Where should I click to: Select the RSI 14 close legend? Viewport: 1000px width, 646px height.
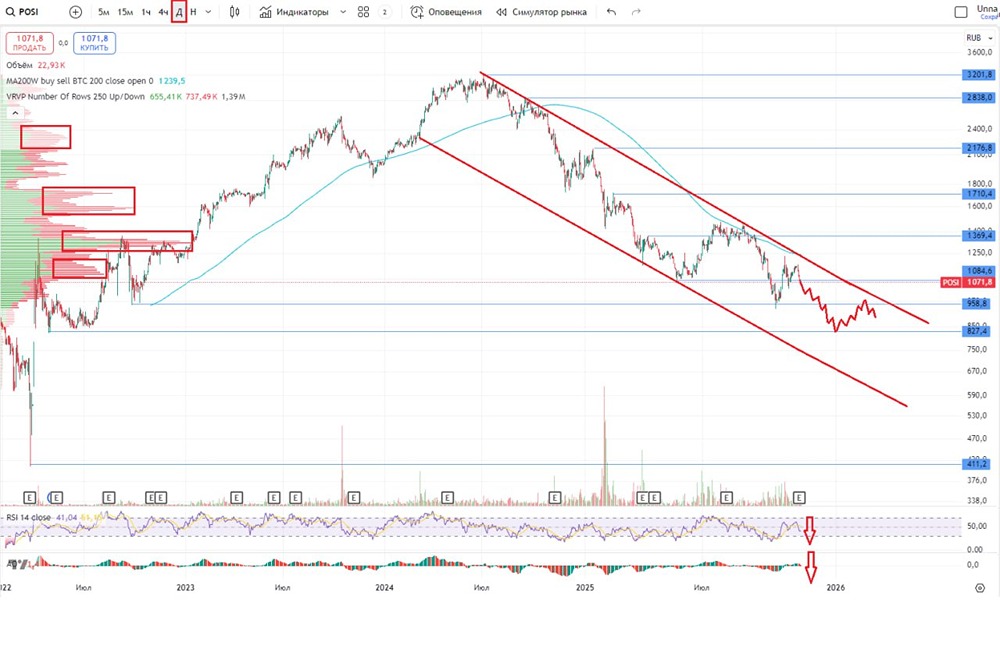(28, 517)
